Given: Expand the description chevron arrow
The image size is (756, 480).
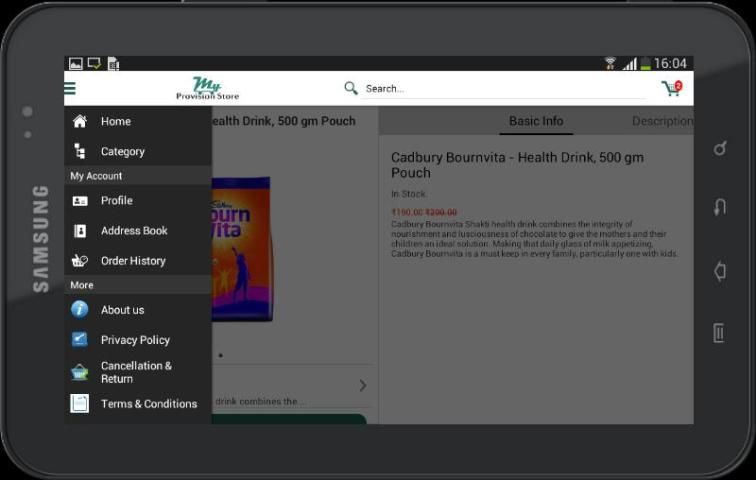Looking at the screenshot, I should (362, 385).
